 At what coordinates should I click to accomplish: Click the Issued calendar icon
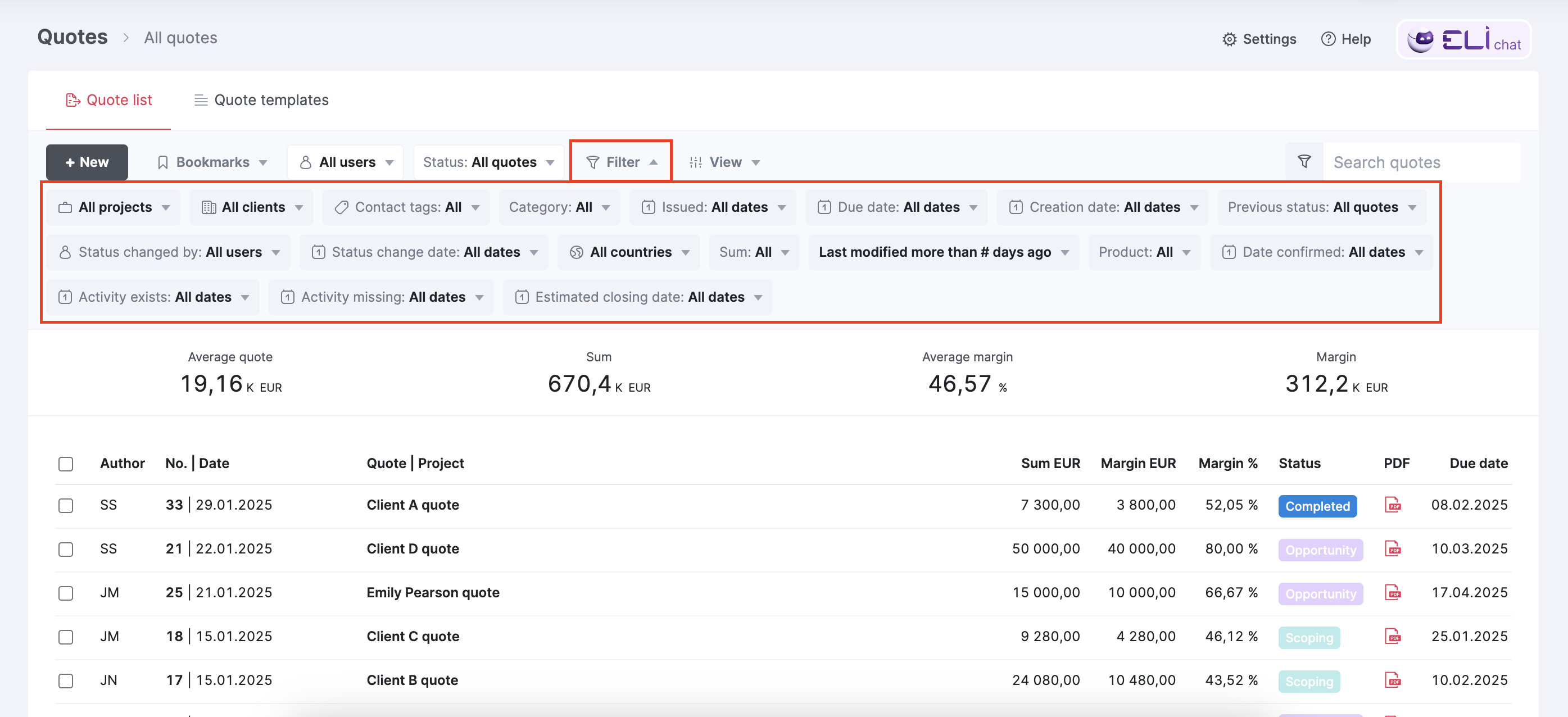click(x=648, y=207)
